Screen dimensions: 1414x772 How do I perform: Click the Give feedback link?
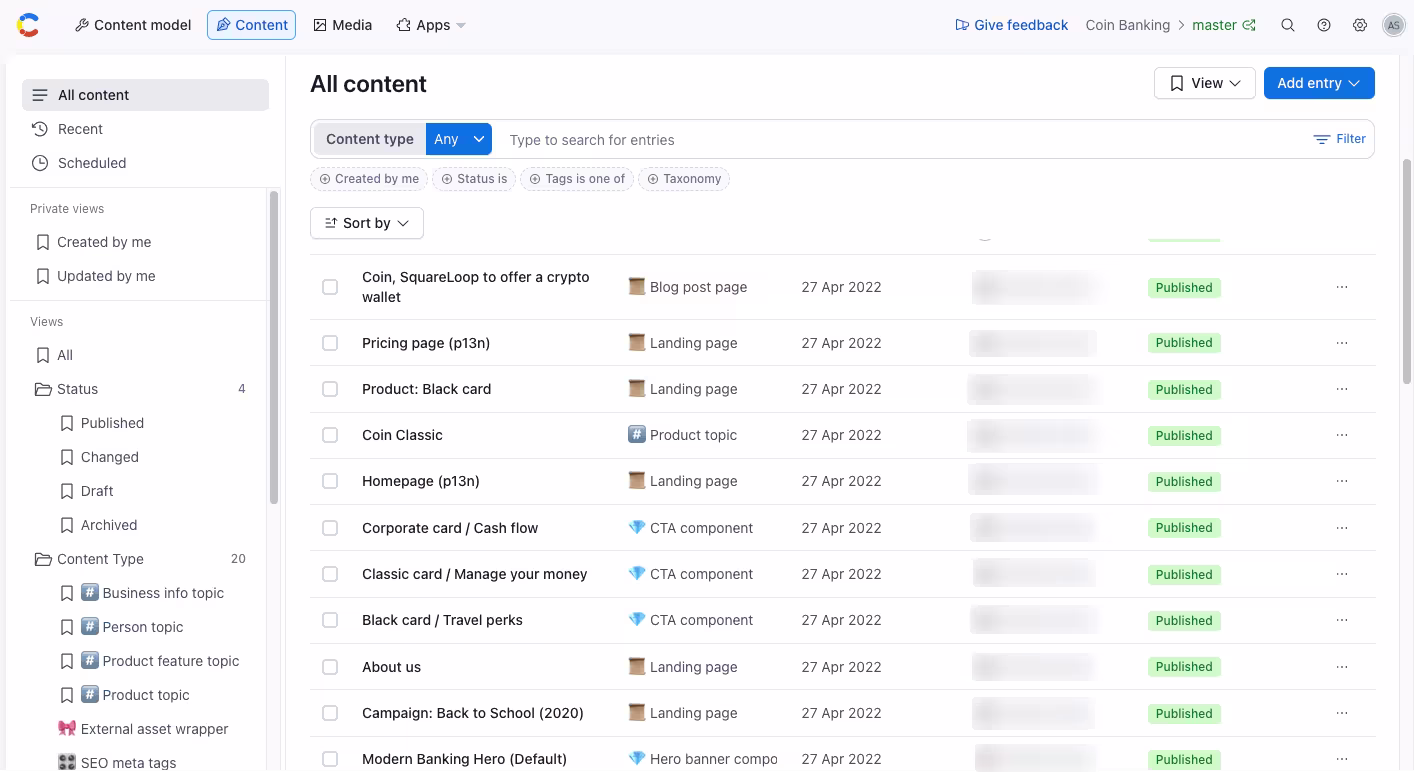[1012, 25]
